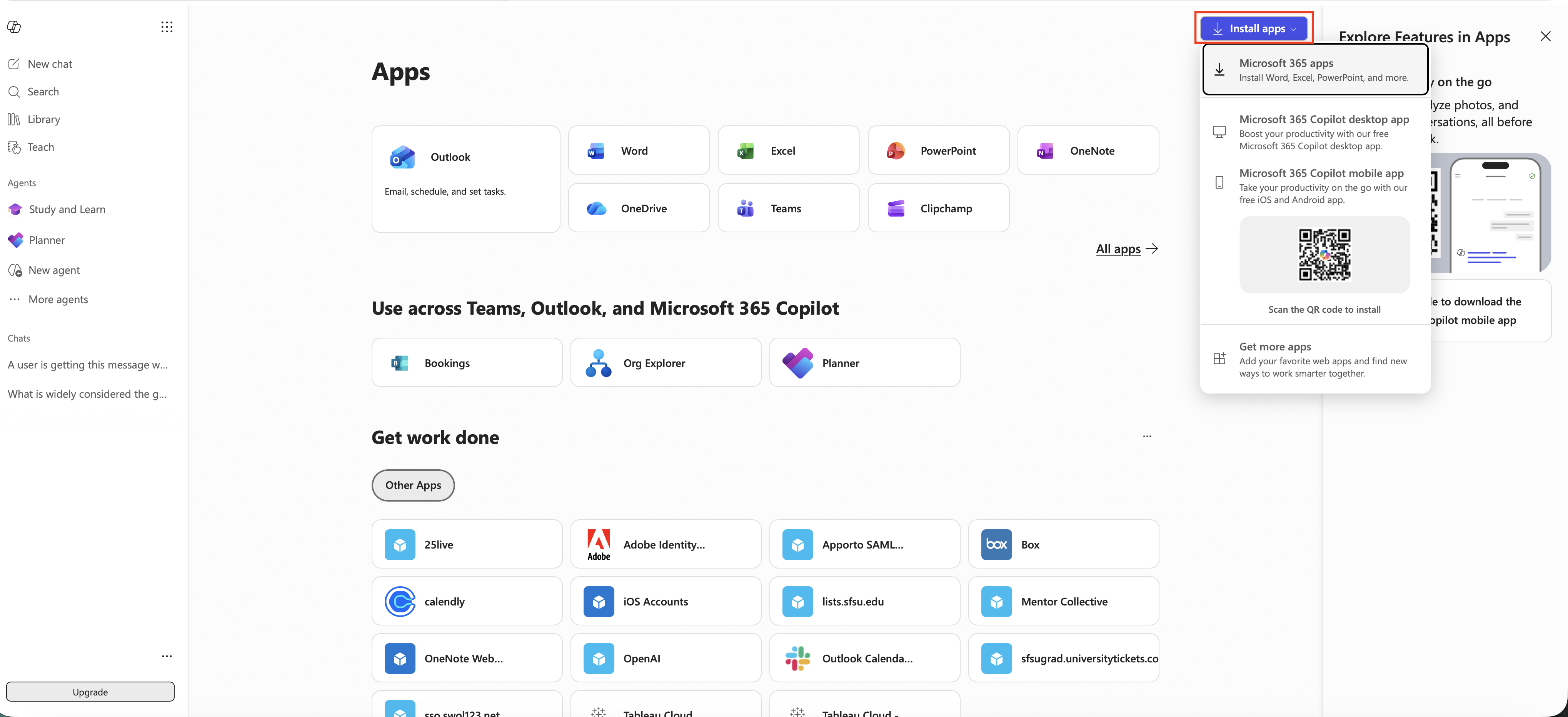Click the QR code image
The width and height of the screenshot is (1568, 717).
(1324, 254)
